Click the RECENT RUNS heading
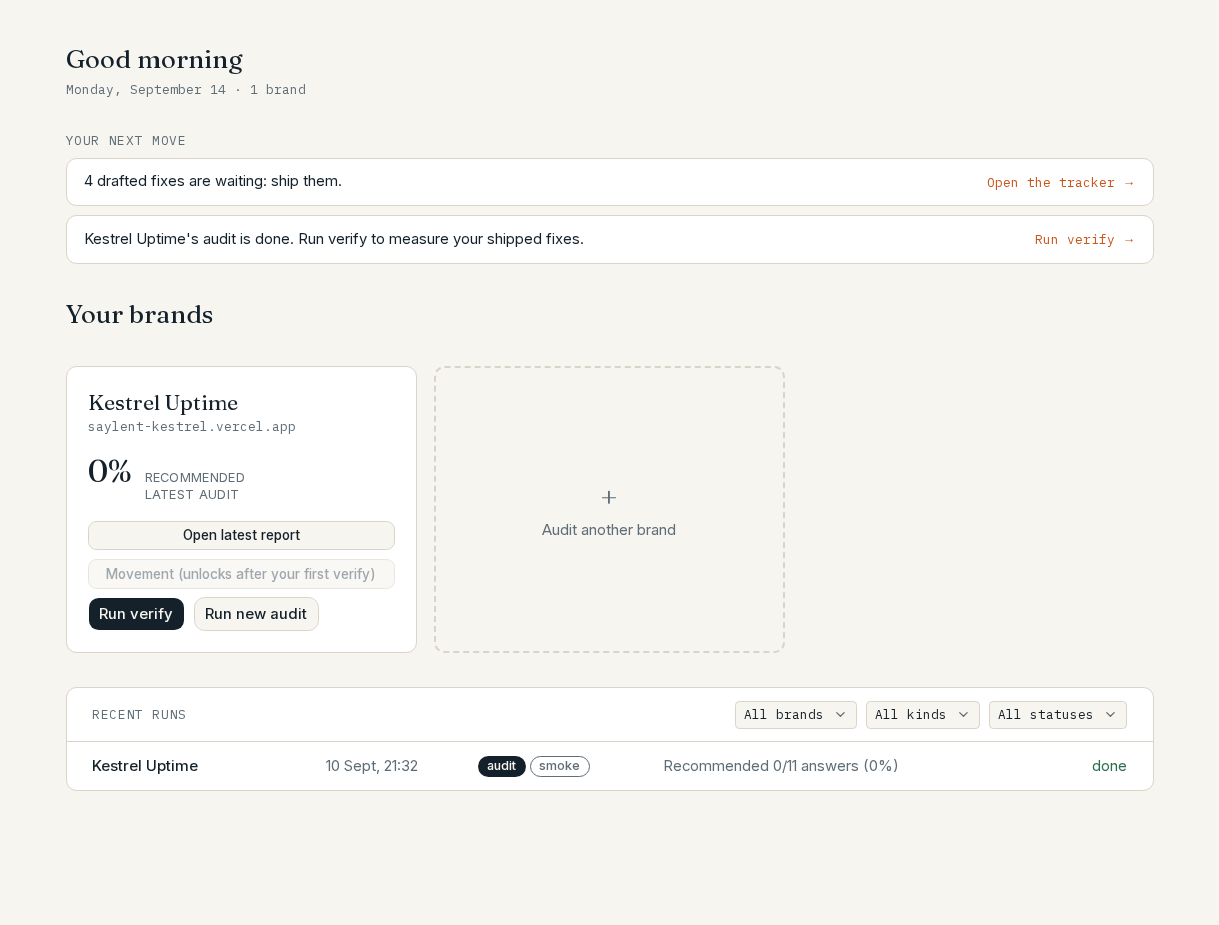This screenshot has height=925, width=1219. pos(139,715)
